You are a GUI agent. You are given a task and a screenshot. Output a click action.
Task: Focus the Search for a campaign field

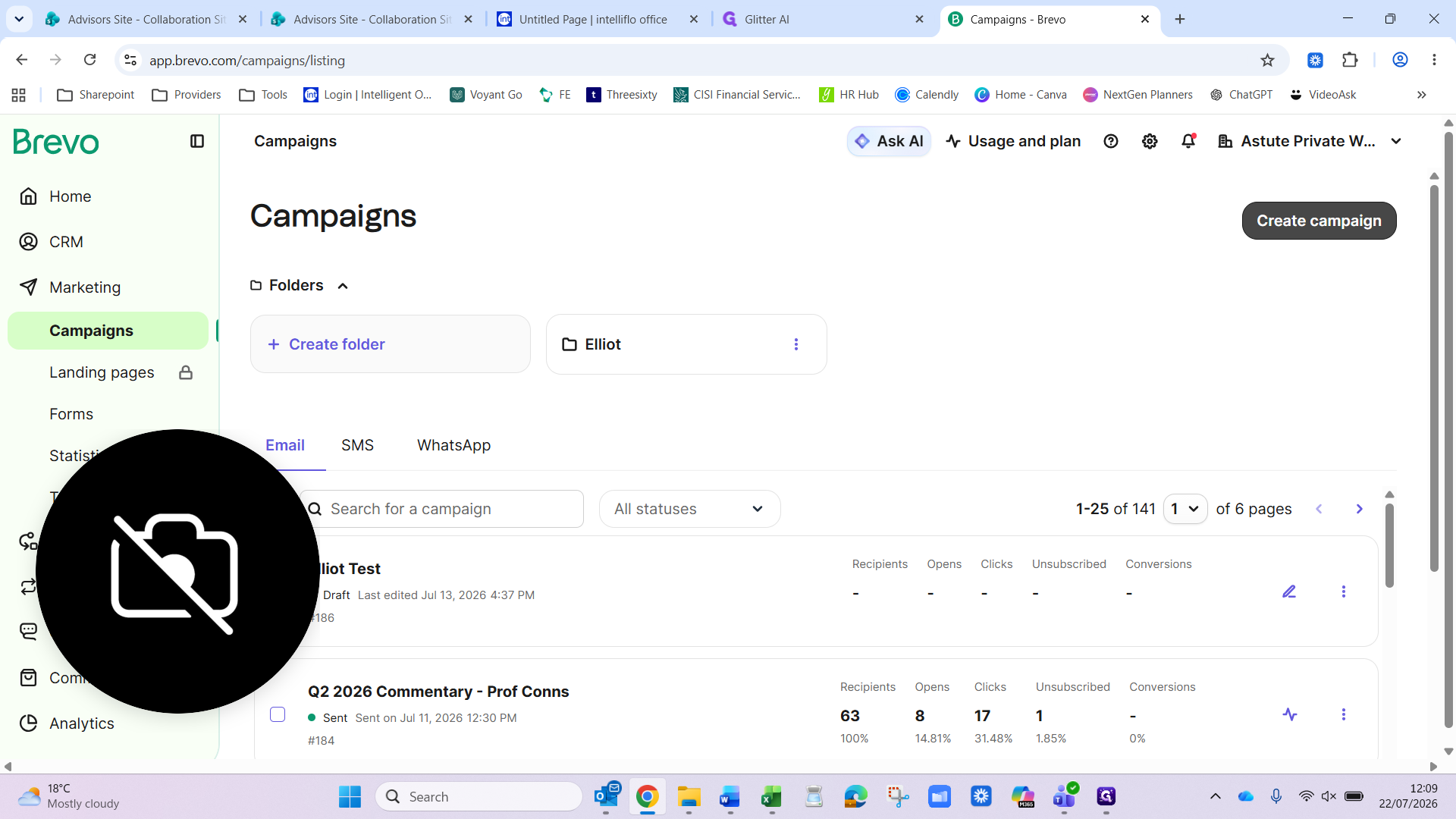tap(442, 509)
